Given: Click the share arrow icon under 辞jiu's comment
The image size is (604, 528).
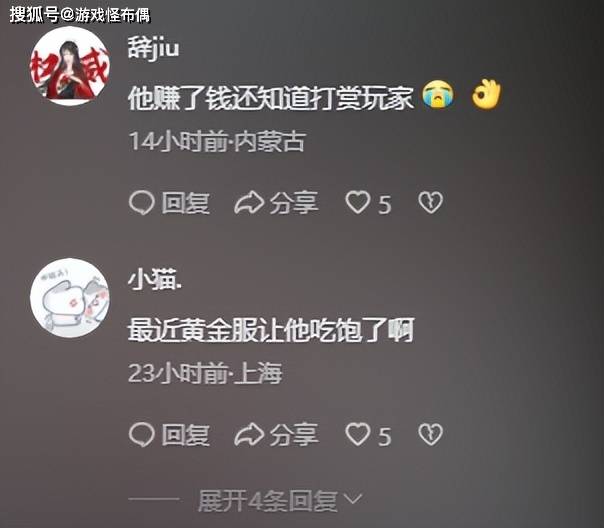Looking at the screenshot, I should pos(249,203).
